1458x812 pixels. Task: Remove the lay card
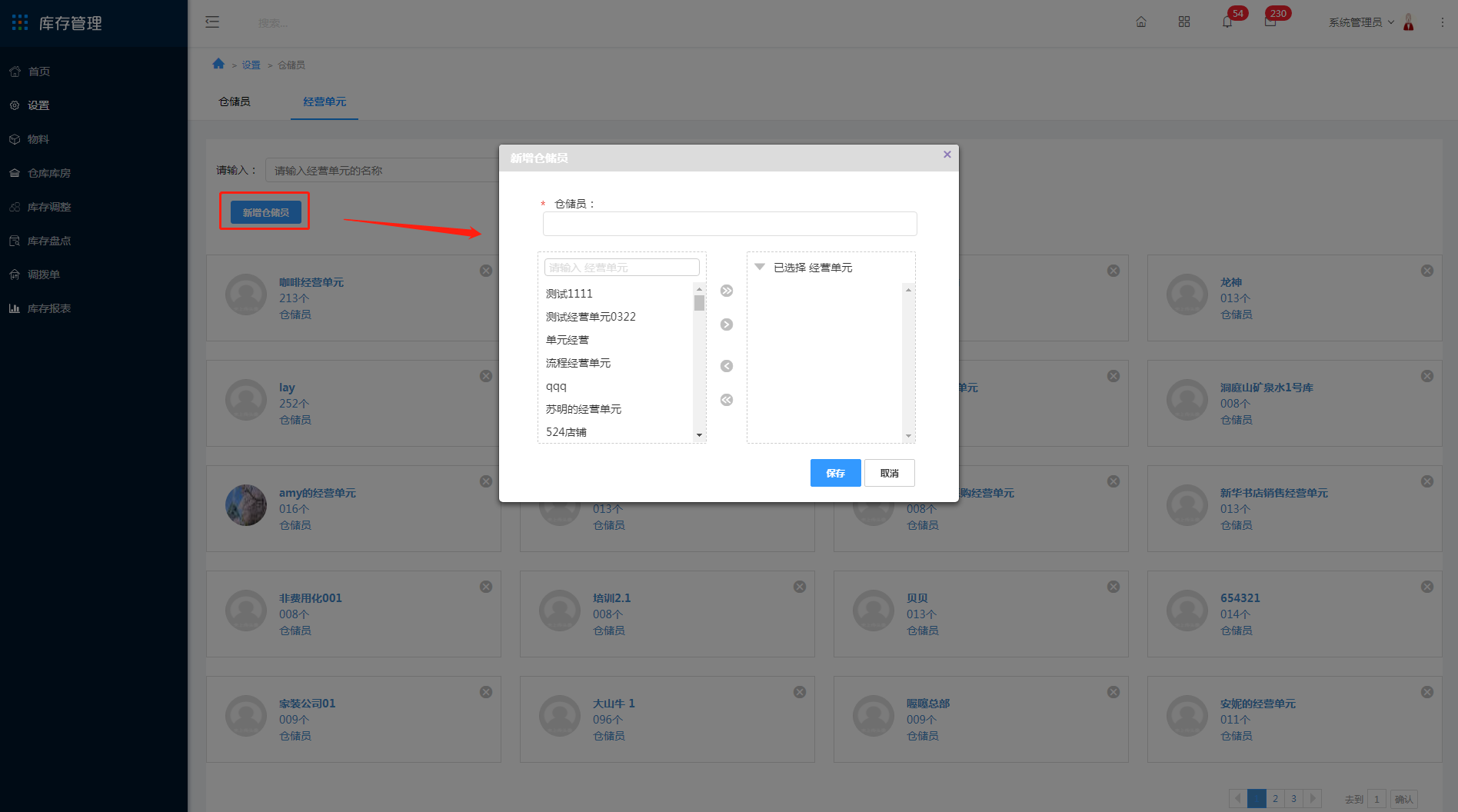[x=486, y=376]
